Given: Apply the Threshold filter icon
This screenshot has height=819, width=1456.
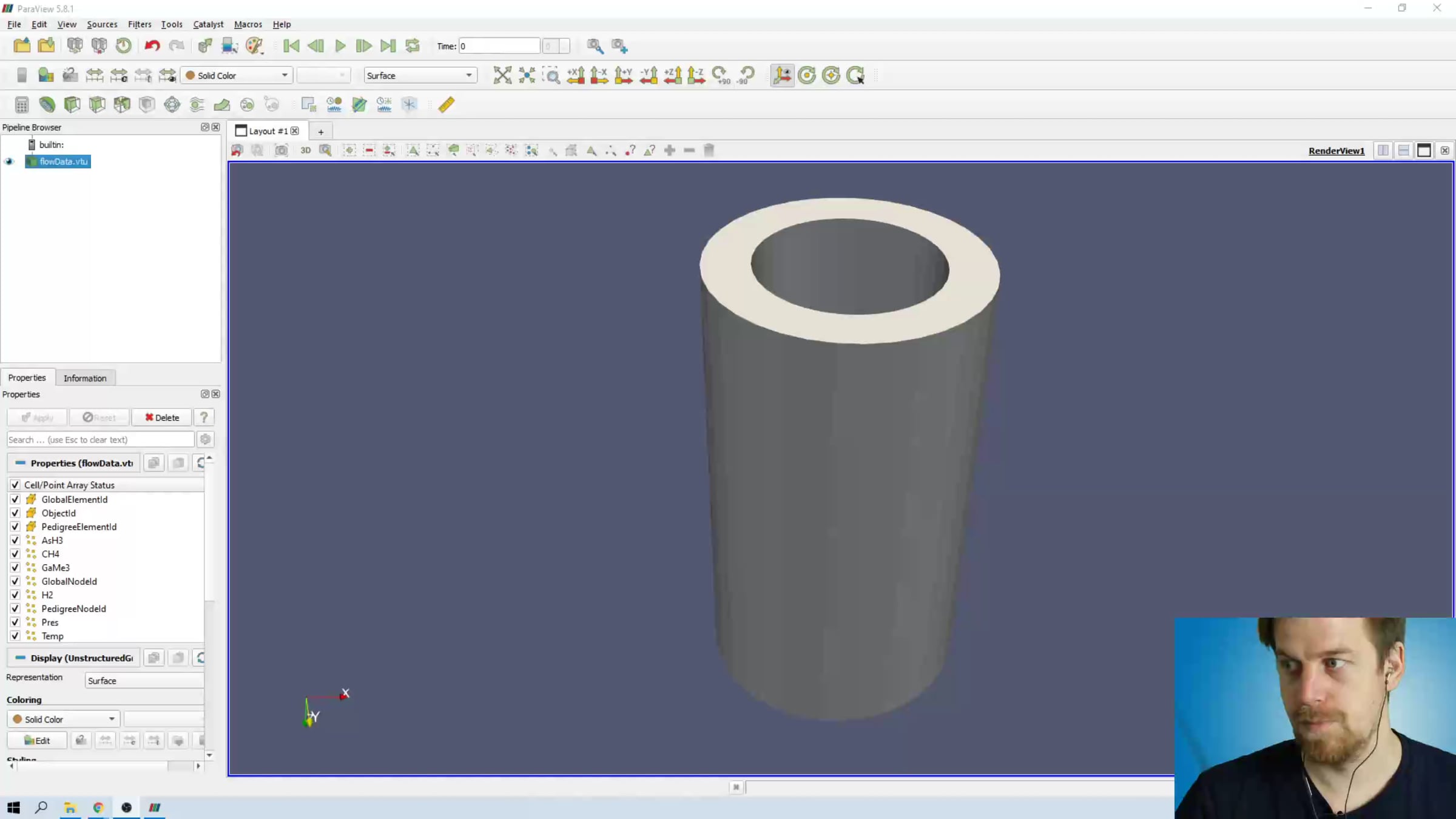Looking at the screenshot, I should (122, 105).
